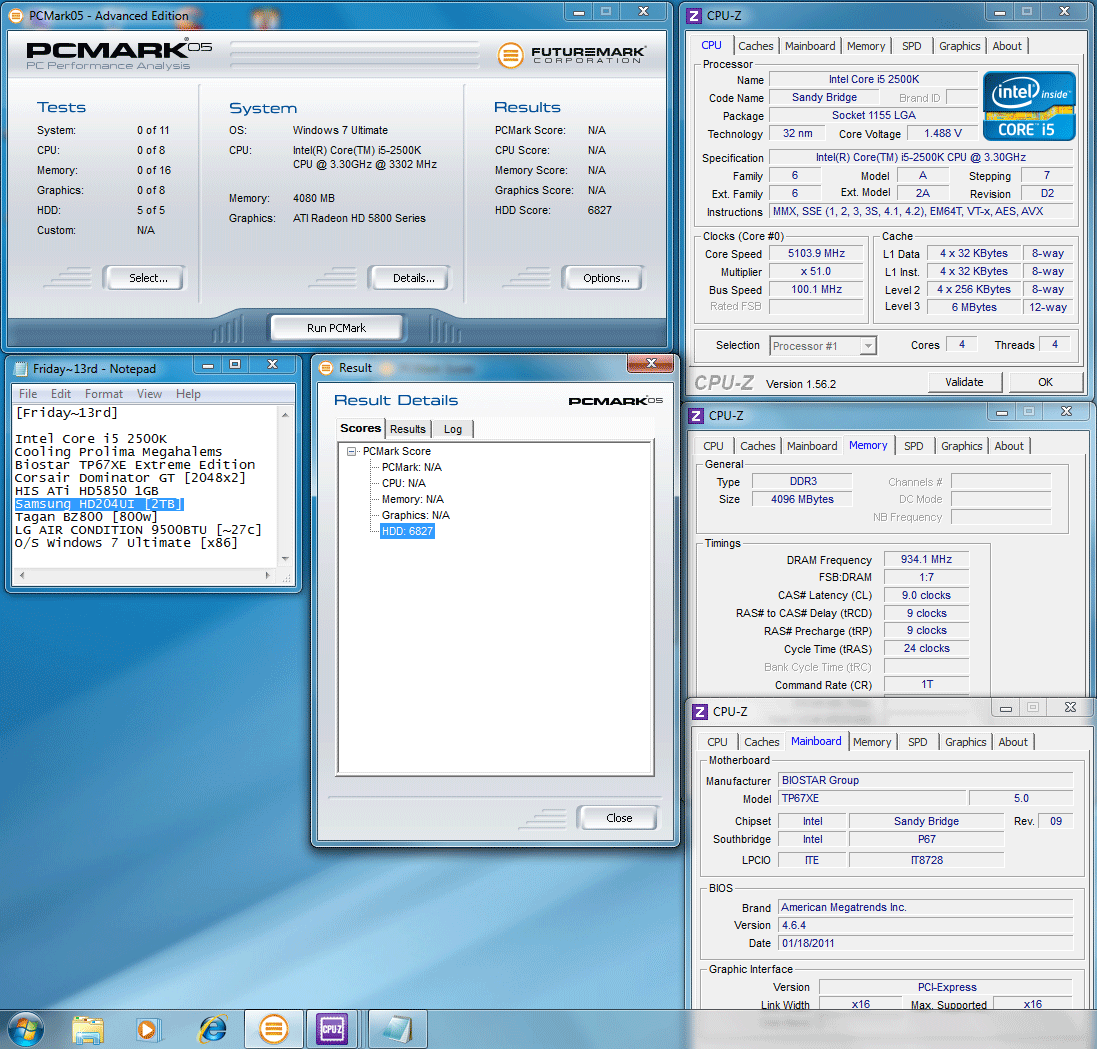1097x1049 pixels.
Task: Open Caches tab in top CPU-Z window
Action: [x=755, y=46]
